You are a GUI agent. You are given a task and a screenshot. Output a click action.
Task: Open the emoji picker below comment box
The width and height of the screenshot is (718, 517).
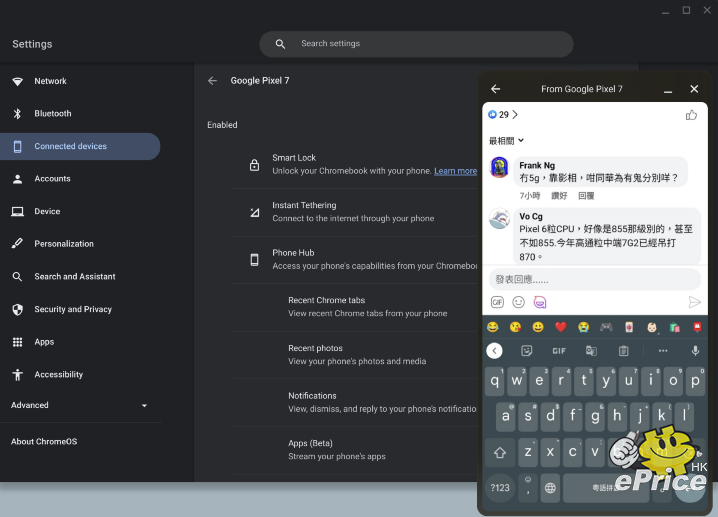click(518, 302)
